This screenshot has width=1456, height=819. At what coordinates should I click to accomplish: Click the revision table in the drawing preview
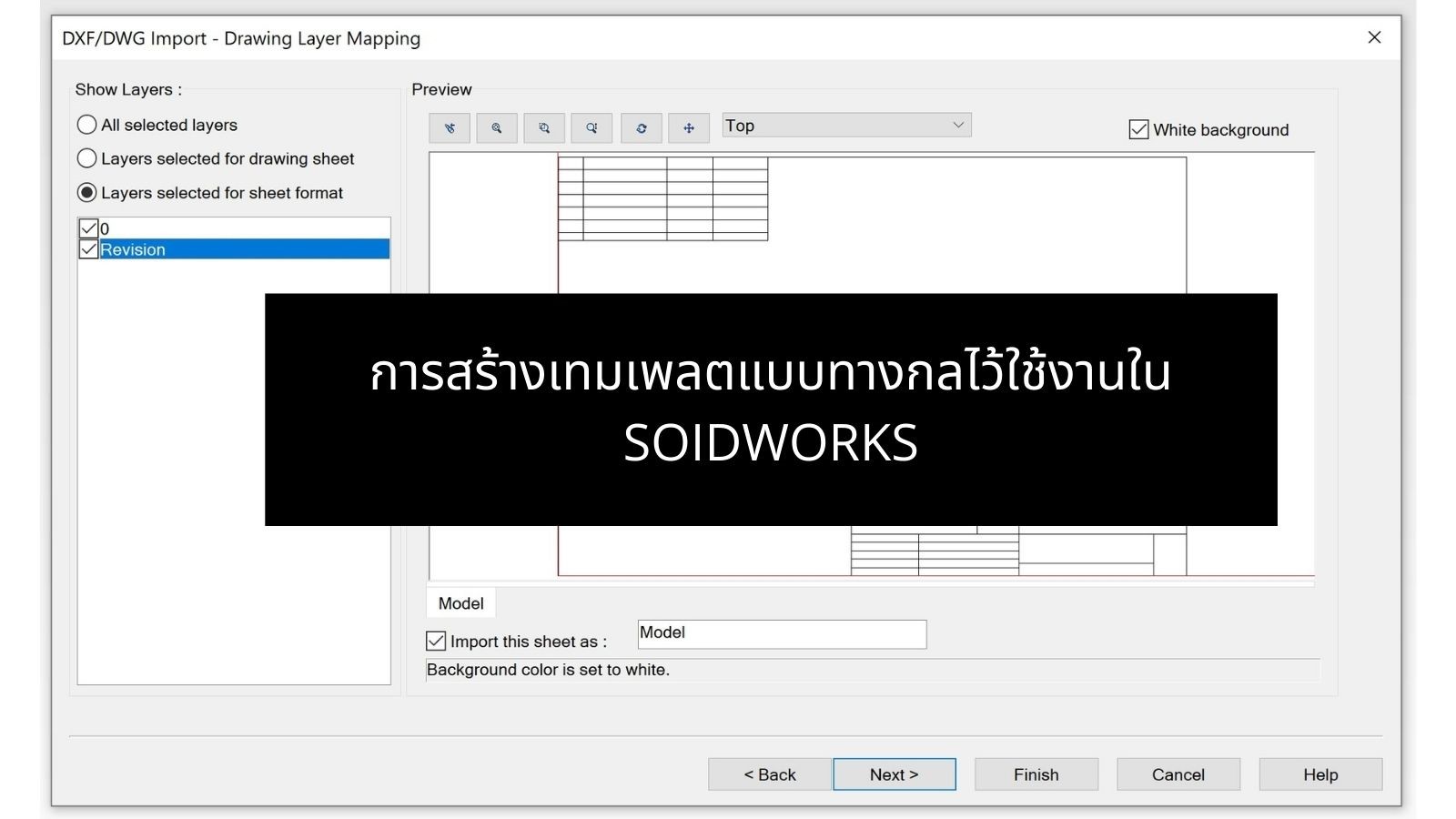(662, 198)
